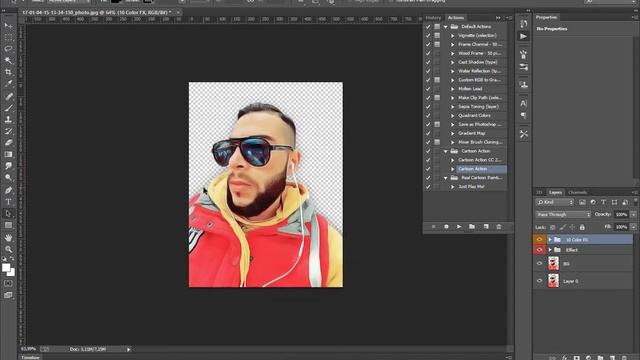Select the Gradient tool
The height and width of the screenshot is (360, 640).
[8, 154]
